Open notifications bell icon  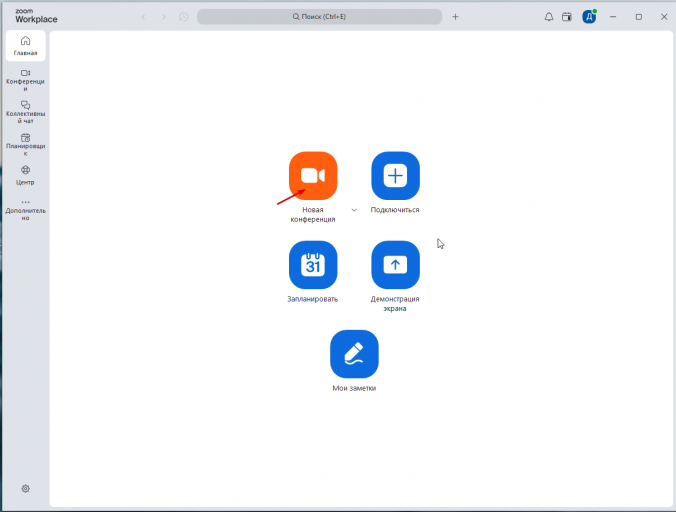(548, 17)
